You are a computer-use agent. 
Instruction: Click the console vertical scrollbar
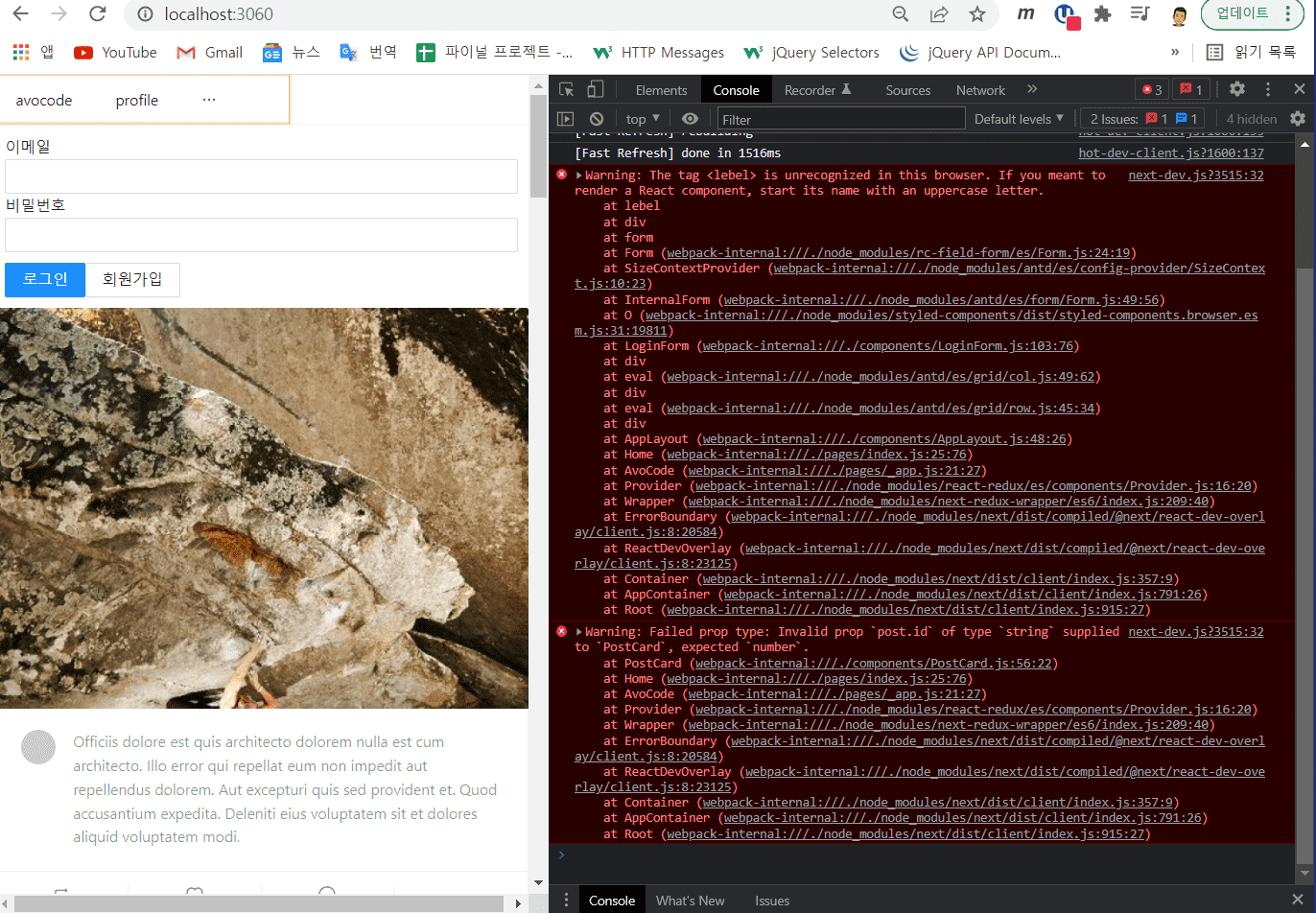(x=1304, y=566)
